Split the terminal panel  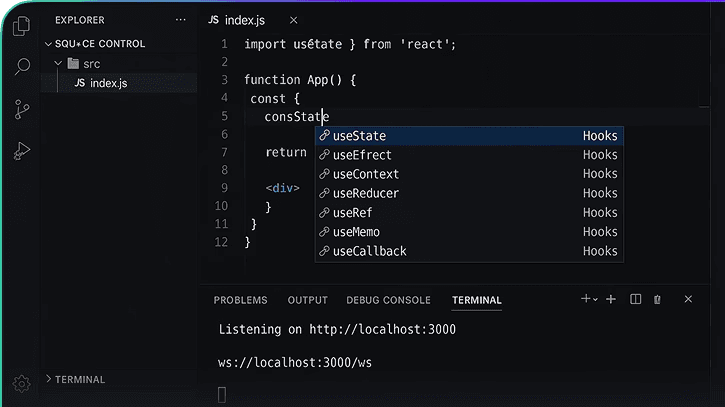(x=635, y=299)
